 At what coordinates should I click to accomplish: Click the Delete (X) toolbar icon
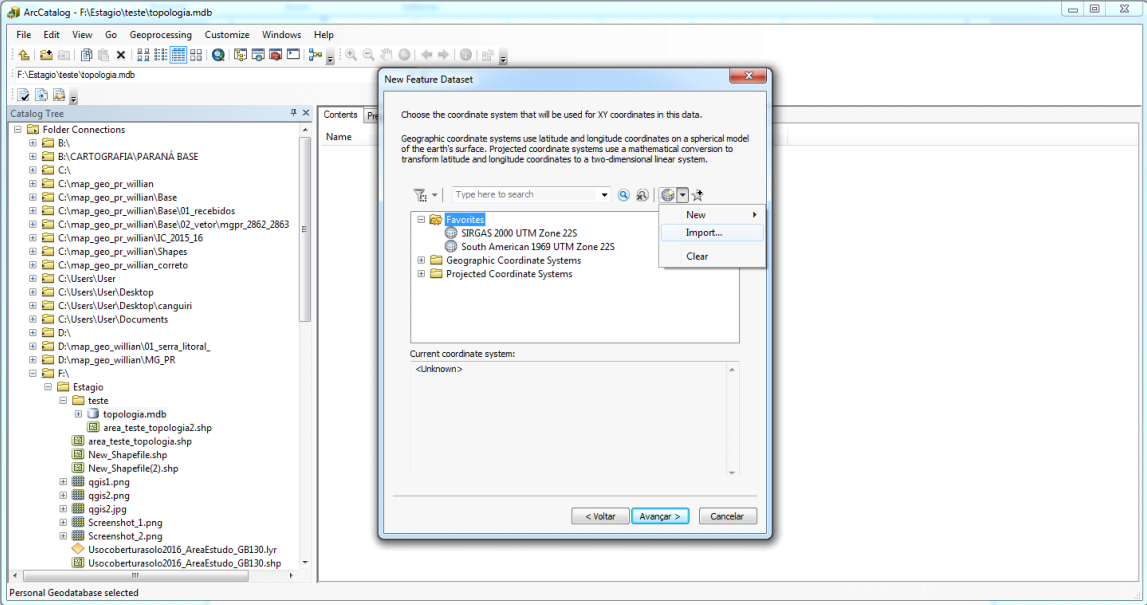pos(121,55)
